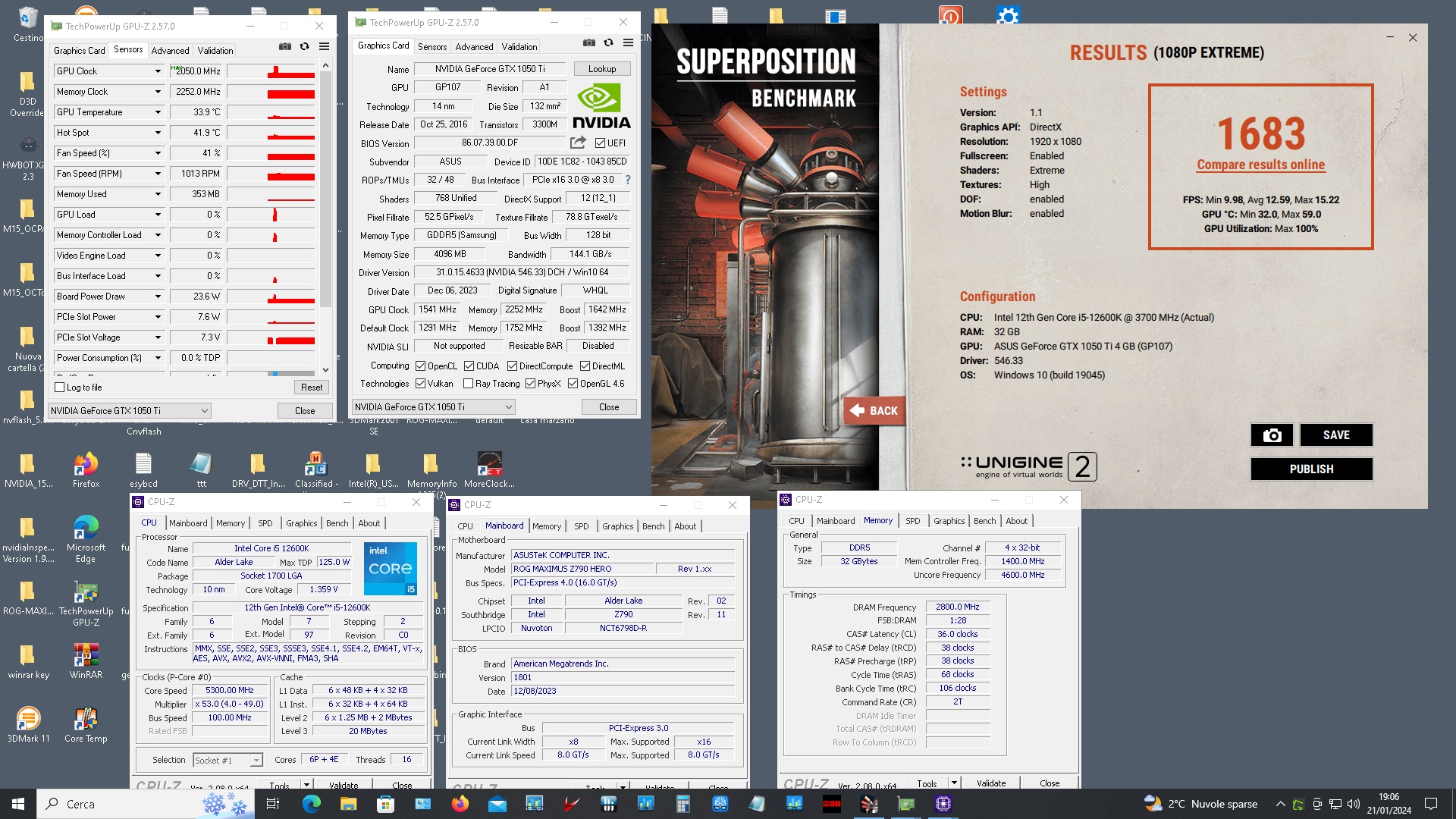Screen dimensions: 1456x819
Task: Toggle Vulkan checkbox
Action: pyautogui.click(x=420, y=384)
